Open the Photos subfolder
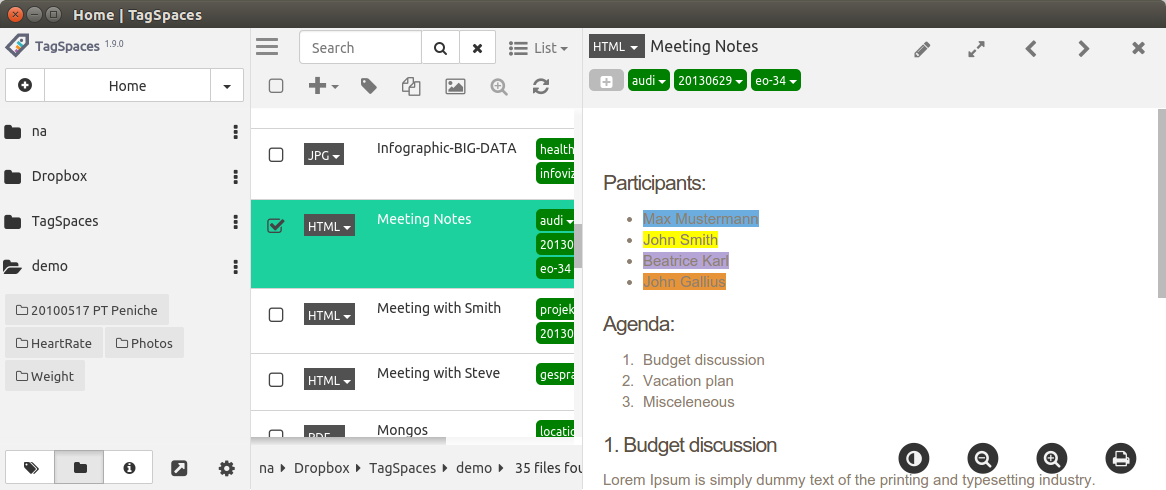 point(144,343)
